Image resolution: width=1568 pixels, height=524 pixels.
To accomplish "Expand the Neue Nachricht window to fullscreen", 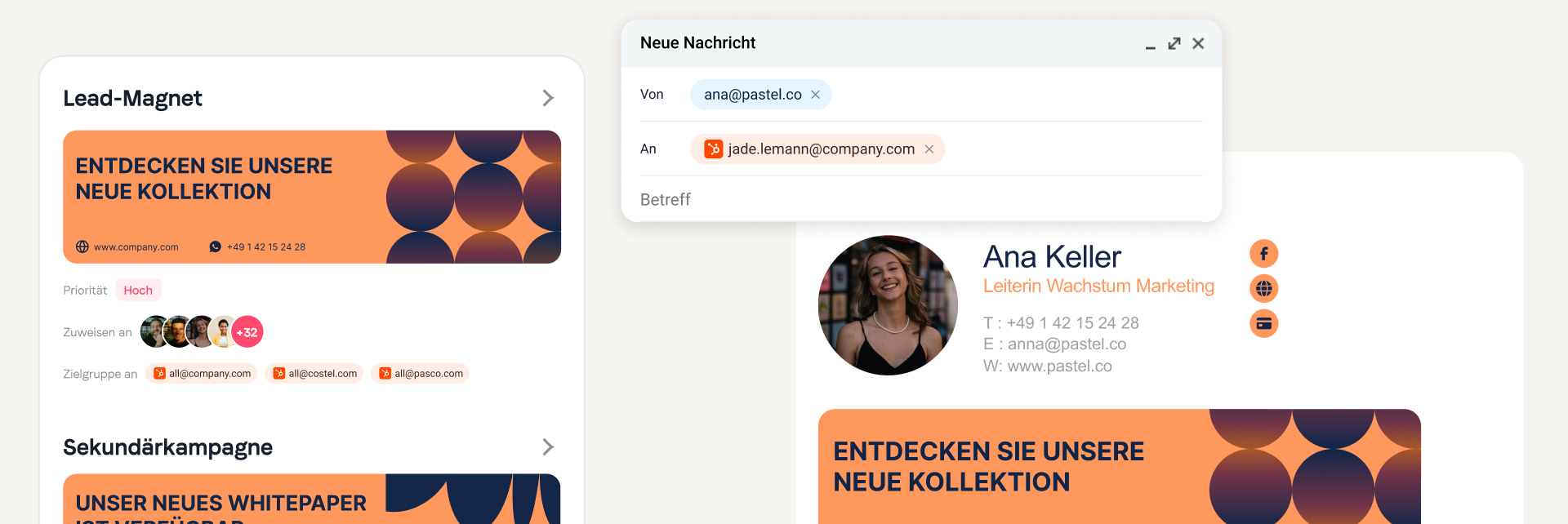I will pos(1174,43).
